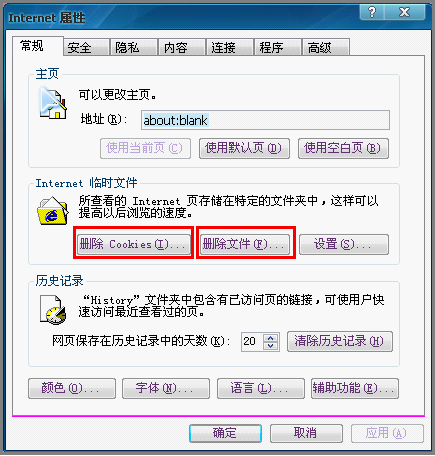Select the 高级 tab
The width and height of the screenshot is (435, 456).
coord(326,47)
